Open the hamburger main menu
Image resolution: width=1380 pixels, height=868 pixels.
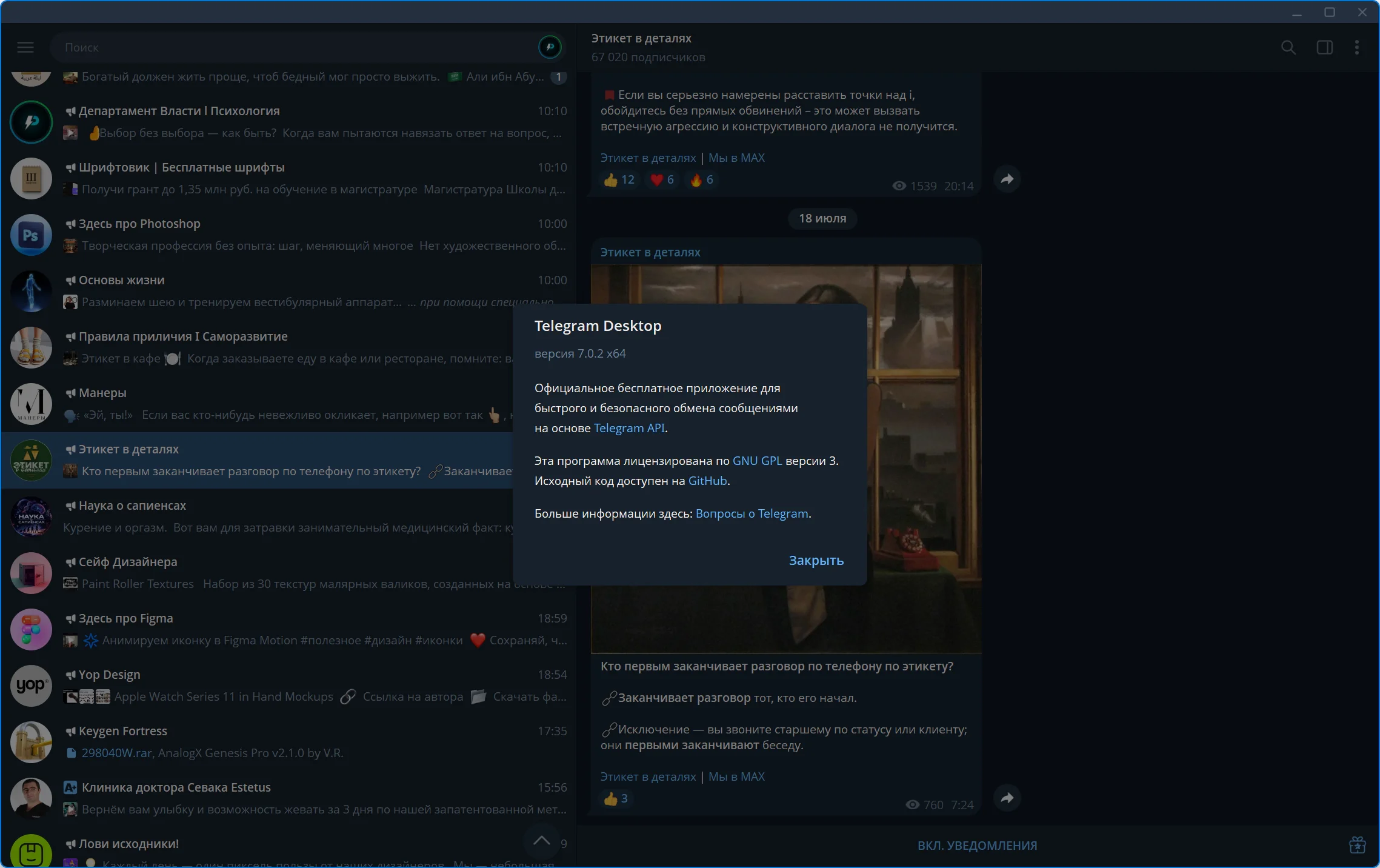tap(25, 47)
